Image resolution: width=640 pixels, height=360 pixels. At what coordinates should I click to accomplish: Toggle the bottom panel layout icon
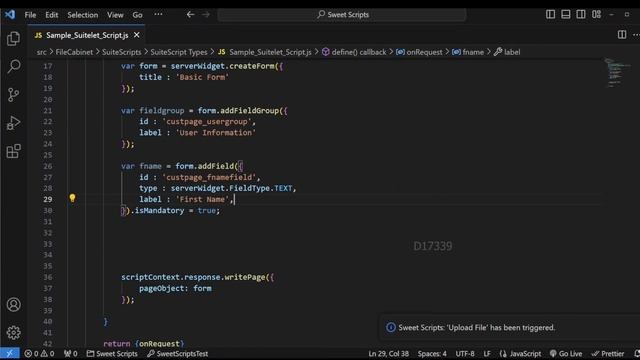click(566, 15)
